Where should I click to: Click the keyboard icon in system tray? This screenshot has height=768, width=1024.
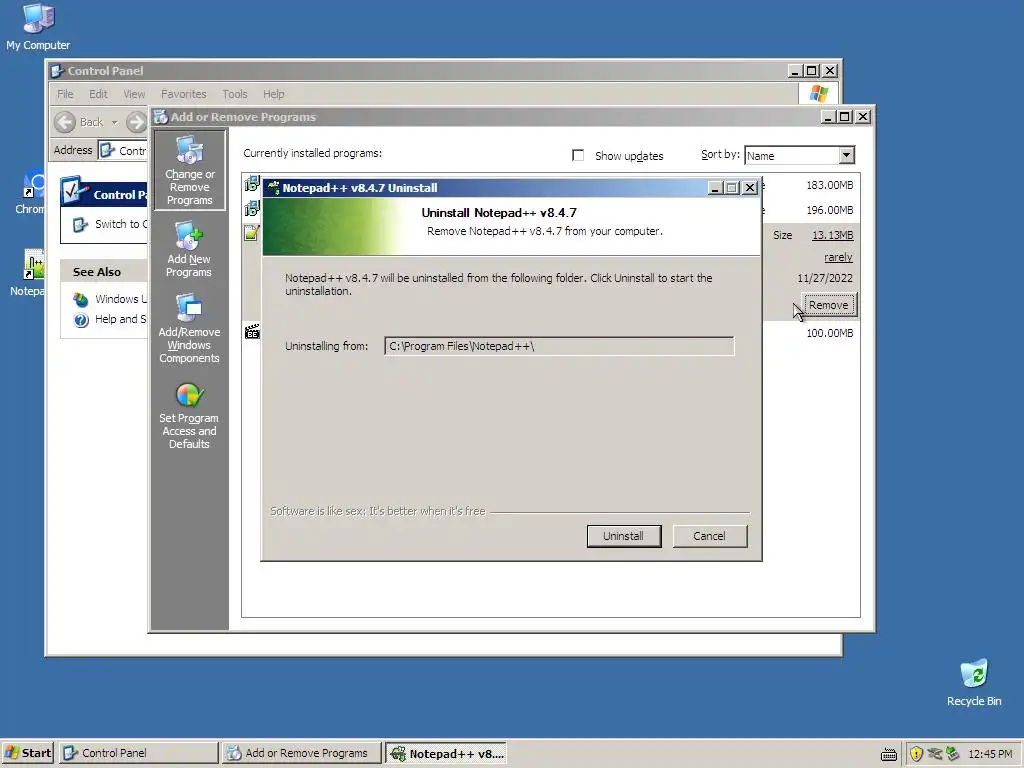click(889, 754)
